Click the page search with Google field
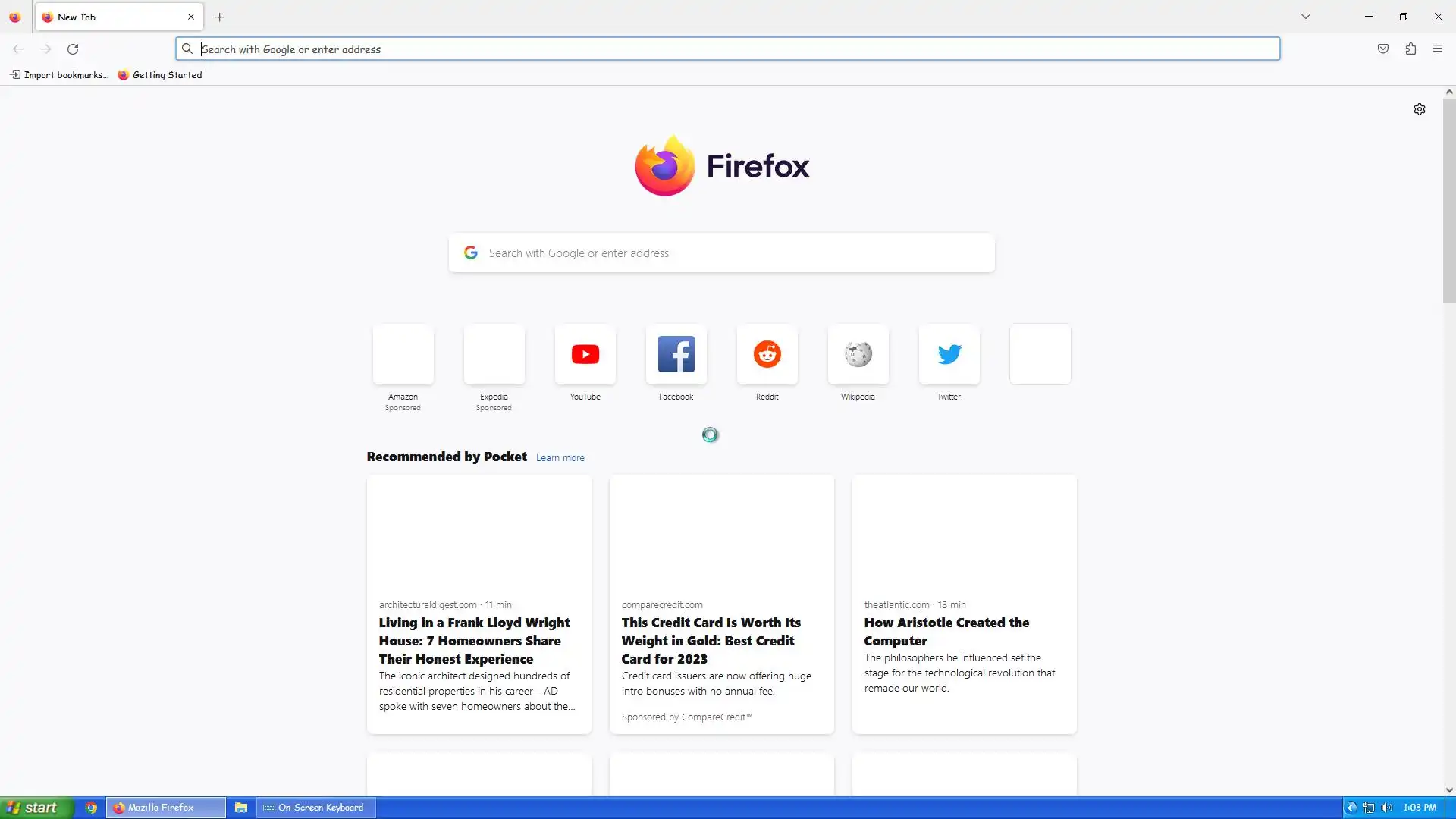Screen dimensions: 1456x819 [x=720, y=253]
